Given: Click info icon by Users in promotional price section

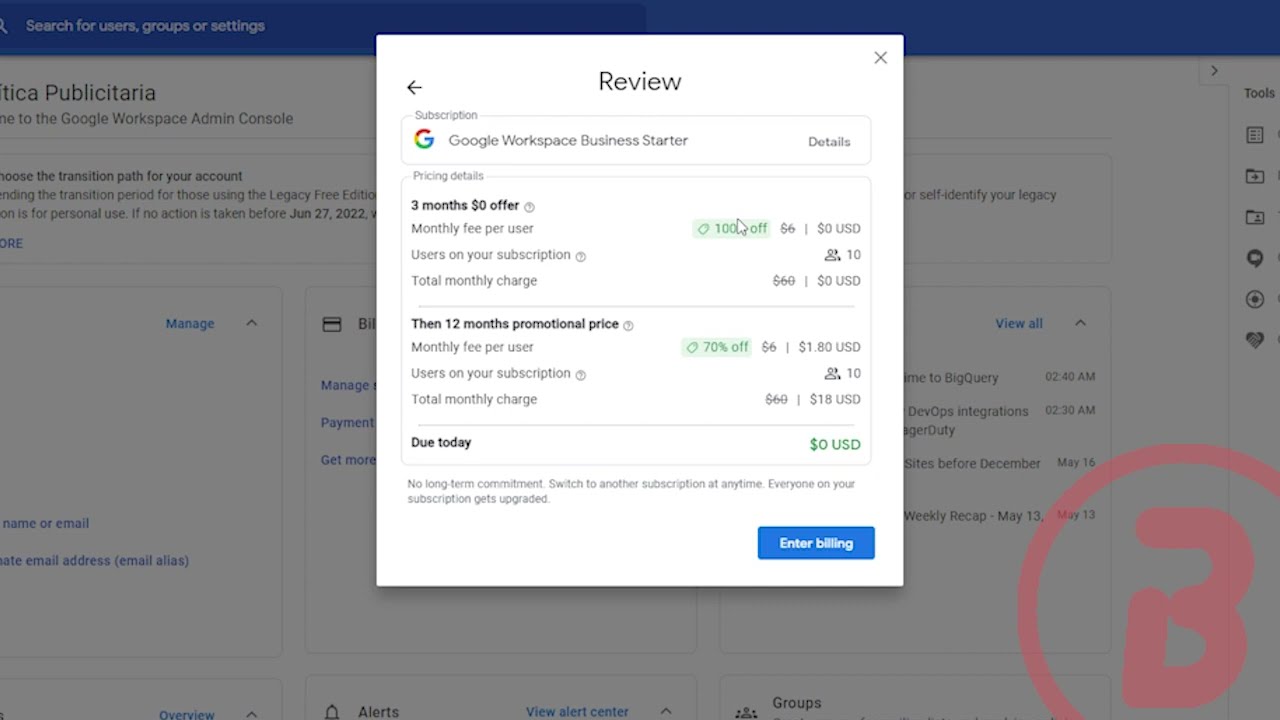Looking at the screenshot, I should pyautogui.click(x=581, y=375).
